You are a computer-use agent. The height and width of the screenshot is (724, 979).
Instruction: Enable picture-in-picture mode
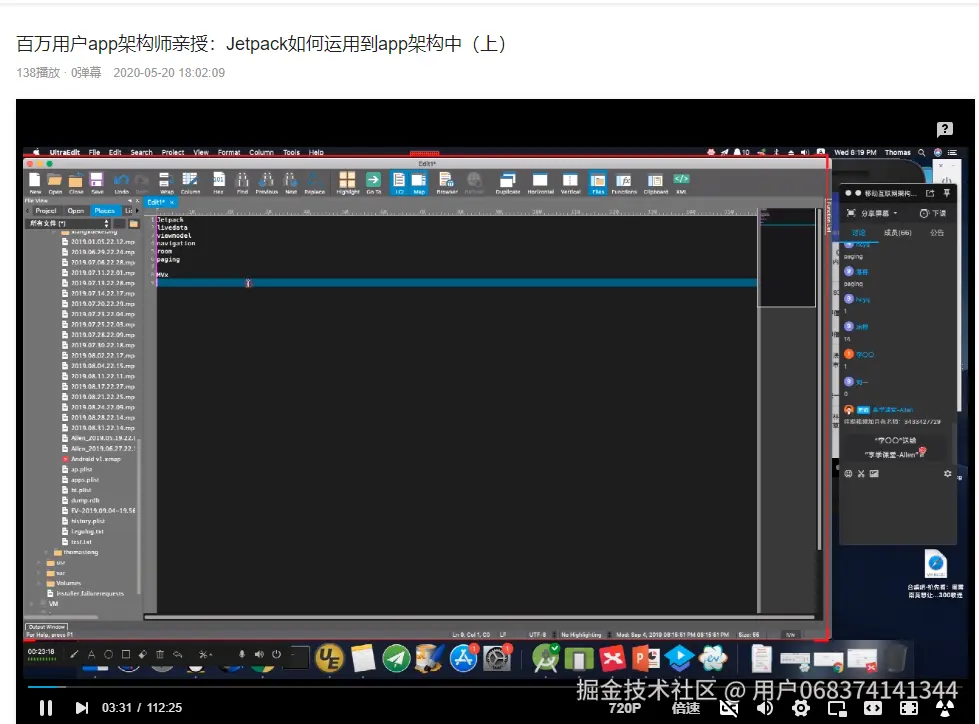(837, 708)
